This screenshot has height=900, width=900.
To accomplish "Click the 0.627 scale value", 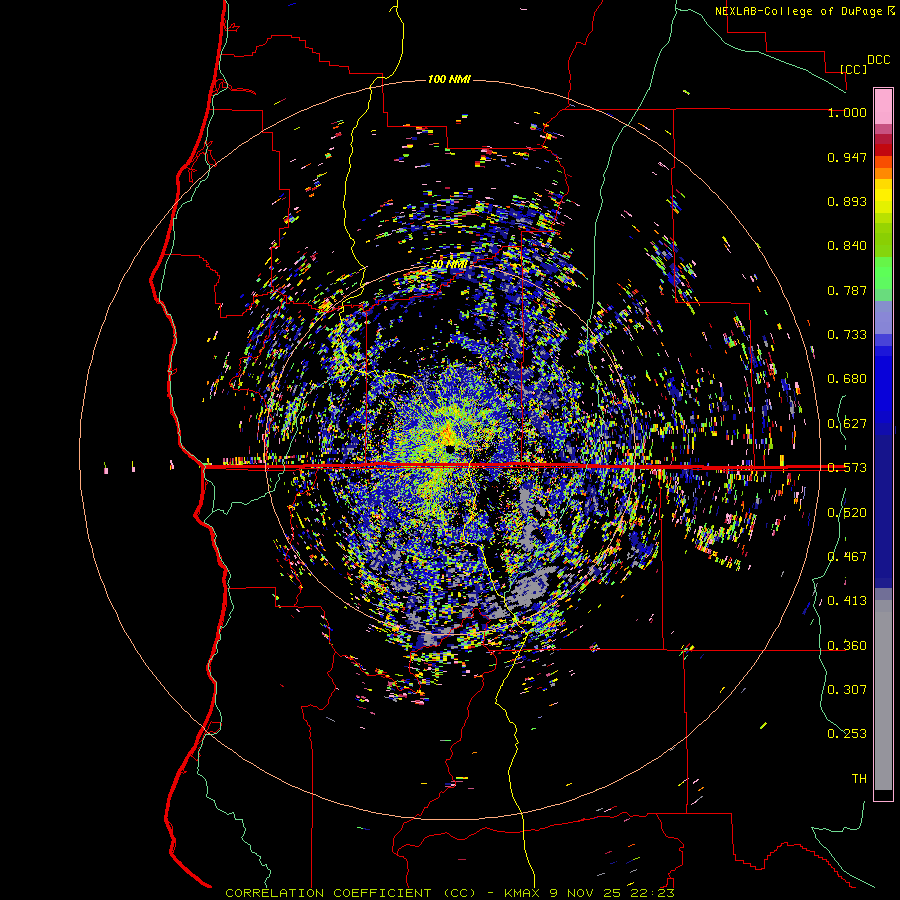I will pos(847,424).
